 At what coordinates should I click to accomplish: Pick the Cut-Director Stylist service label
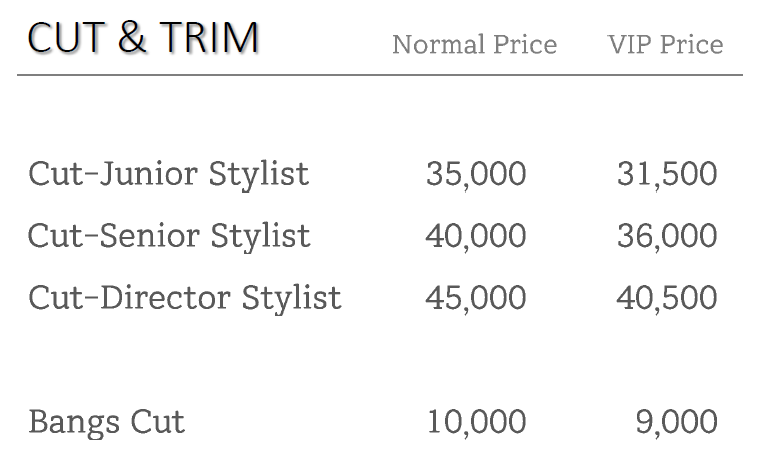[x=184, y=298]
